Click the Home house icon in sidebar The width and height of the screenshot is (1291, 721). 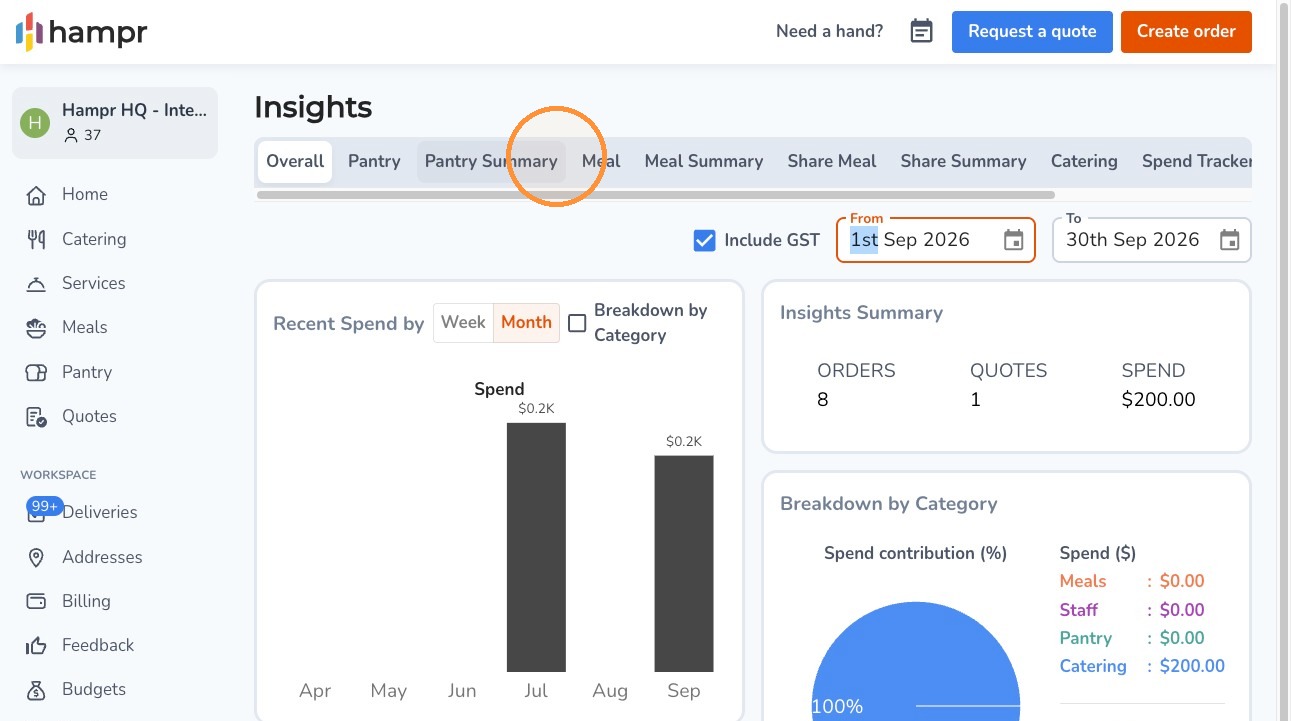[36, 195]
